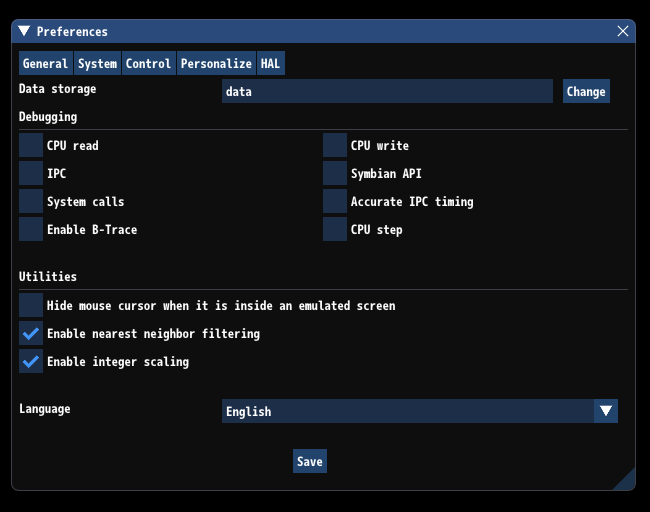
Task: Click the Preferences title bar text
Action: tap(72, 32)
